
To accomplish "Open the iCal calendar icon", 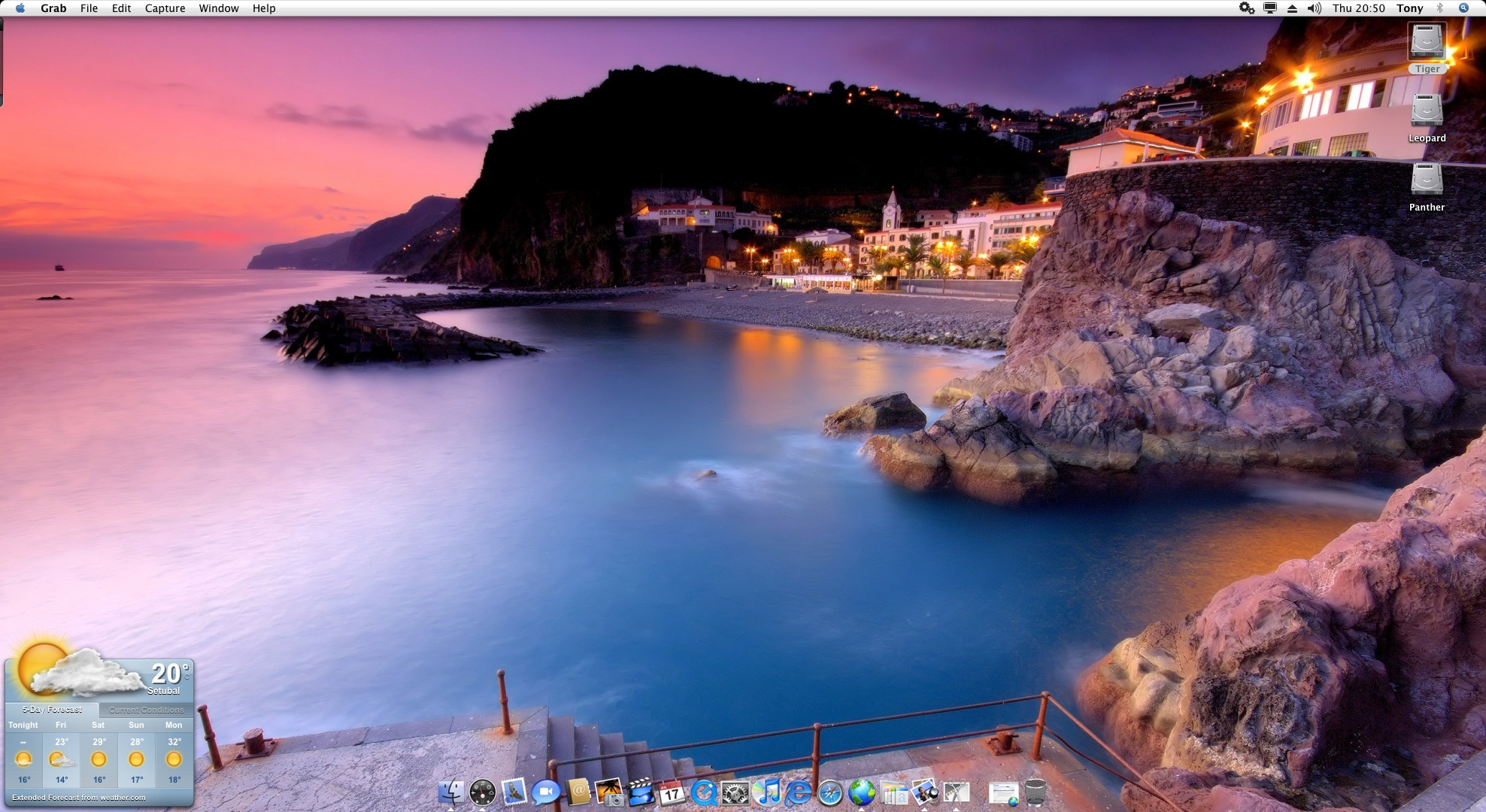I will (x=672, y=792).
